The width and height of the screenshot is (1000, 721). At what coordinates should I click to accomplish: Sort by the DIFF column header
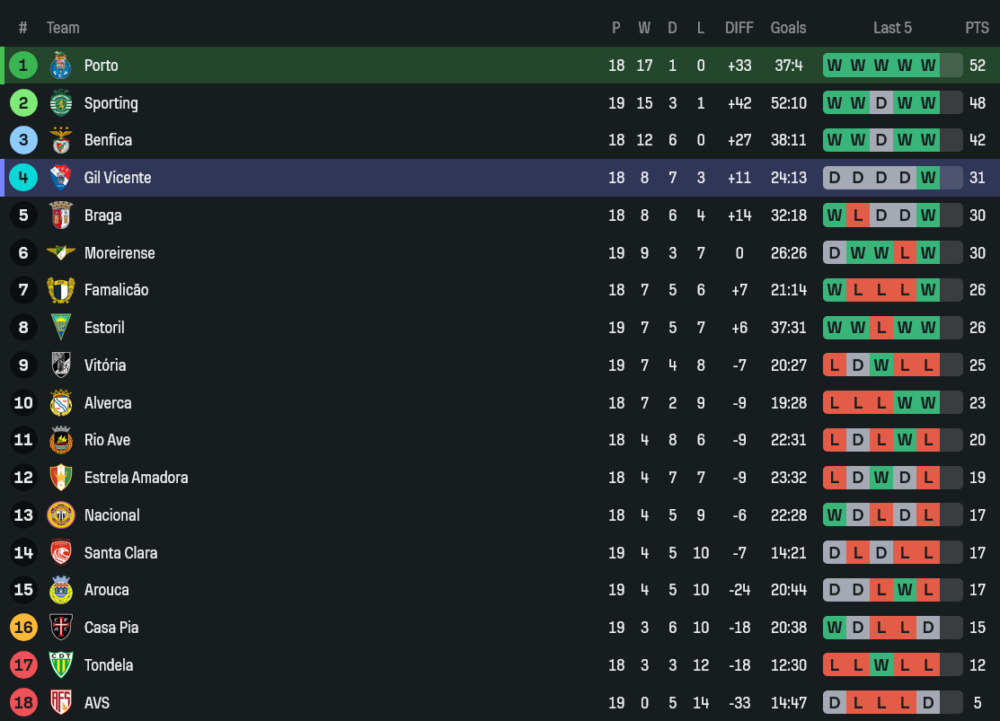pyautogui.click(x=739, y=28)
